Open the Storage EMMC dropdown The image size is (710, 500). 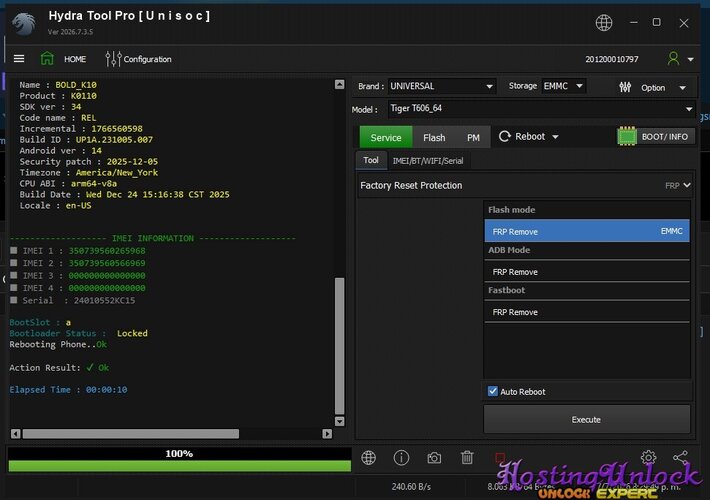(564, 86)
